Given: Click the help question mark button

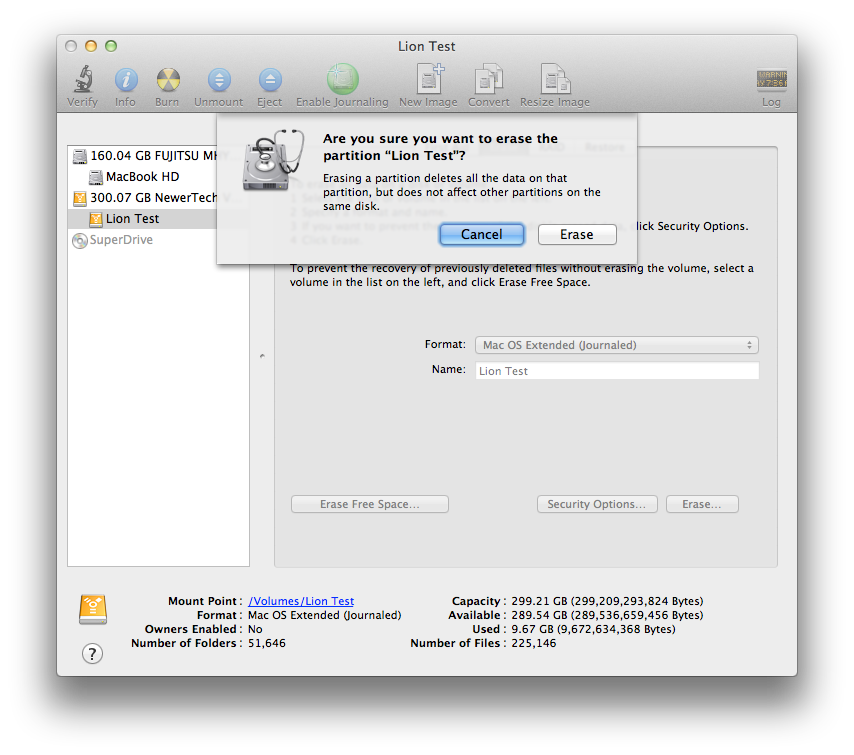Looking at the screenshot, I should pyautogui.click(x=93, y=653).
